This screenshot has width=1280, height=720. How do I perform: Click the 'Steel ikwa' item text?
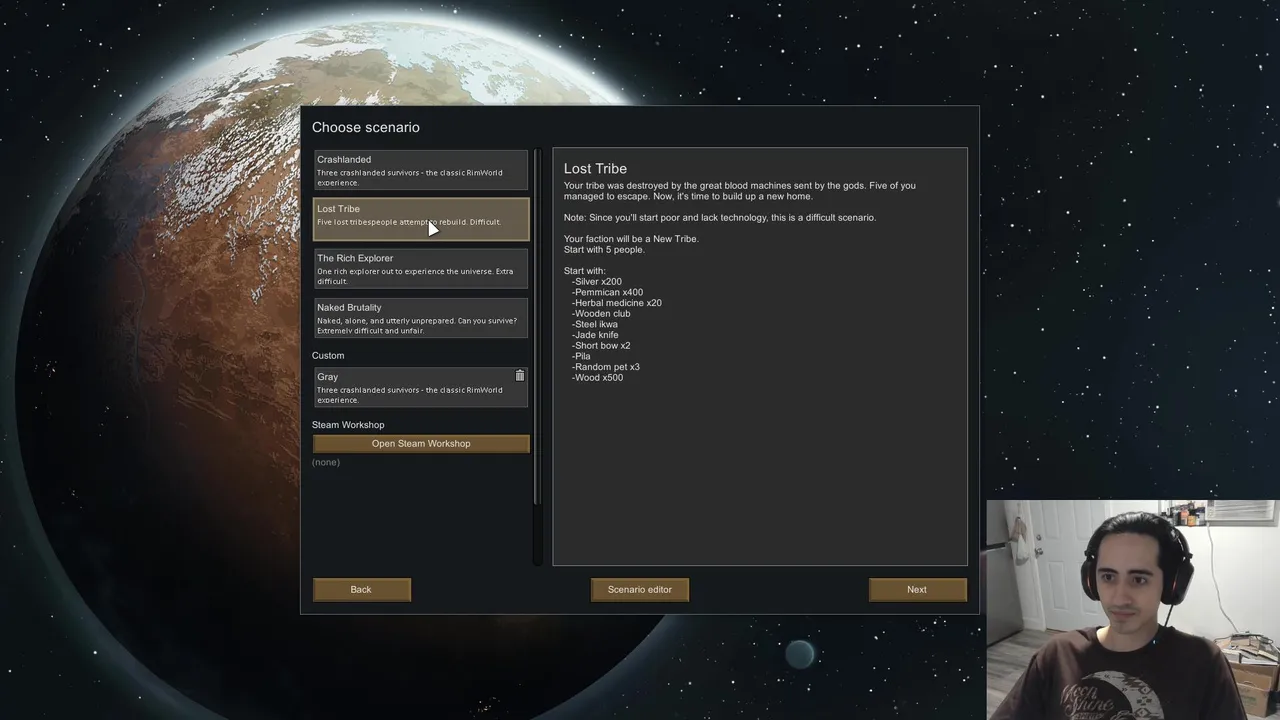[x=595, y=324]
